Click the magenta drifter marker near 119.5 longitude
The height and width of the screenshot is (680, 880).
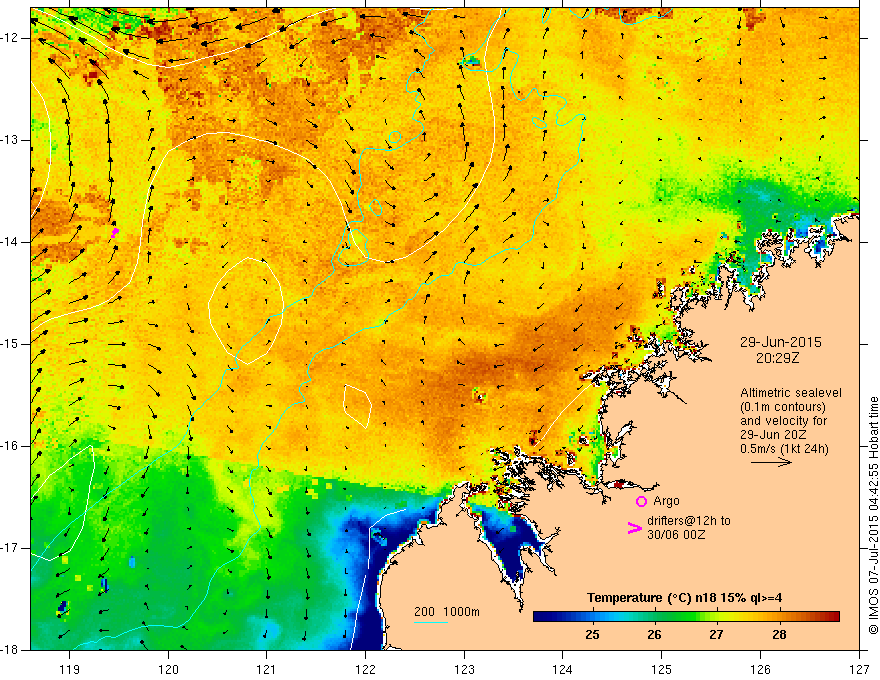tap(114, 232)
